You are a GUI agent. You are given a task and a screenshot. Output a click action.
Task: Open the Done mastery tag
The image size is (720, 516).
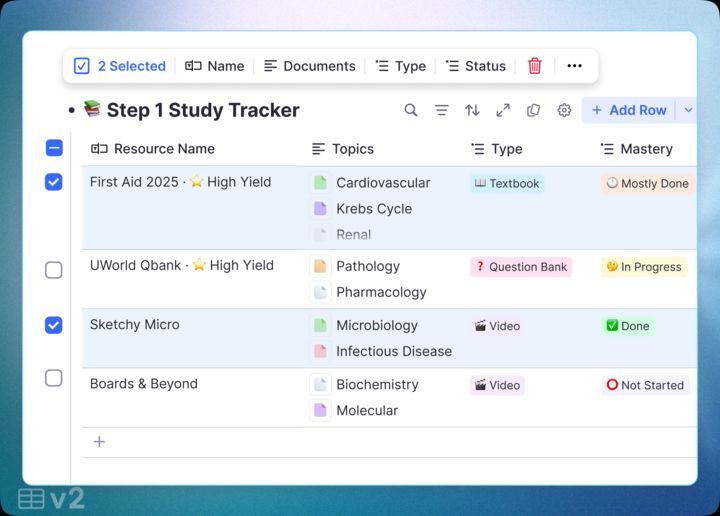pyautogui.click(x=628, y=326)
